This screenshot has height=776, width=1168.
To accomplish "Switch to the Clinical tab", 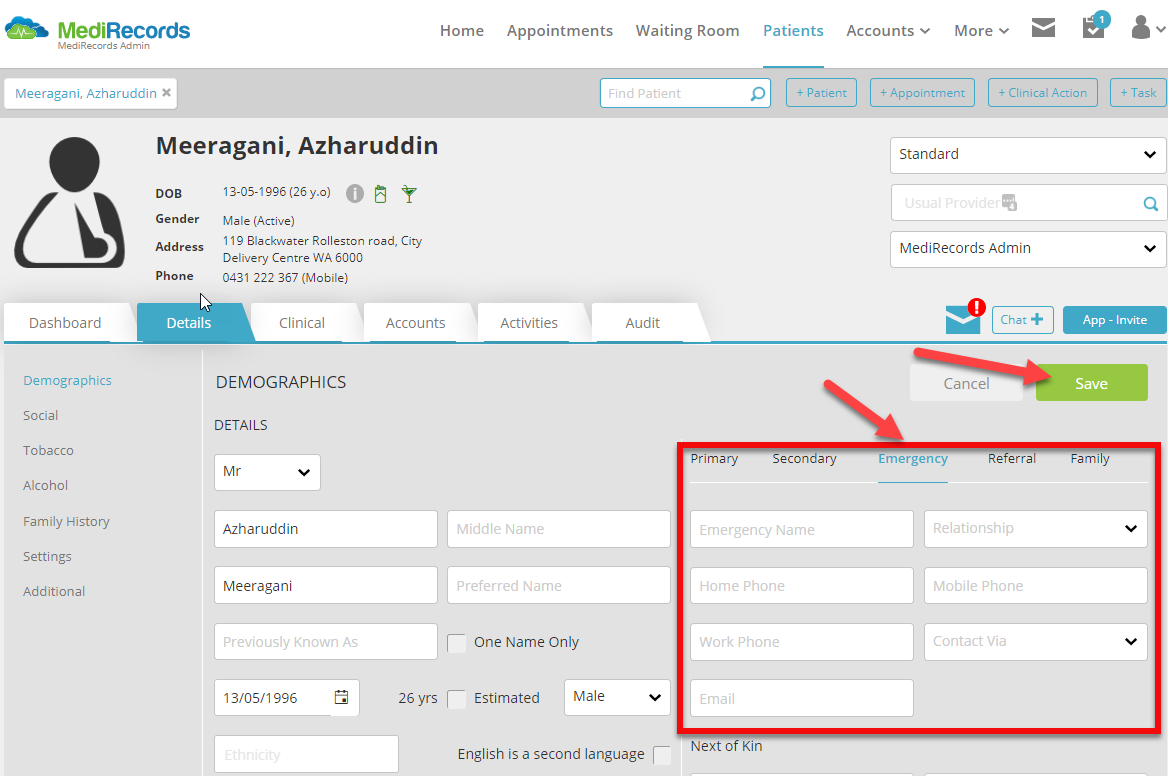I will coord(302,322).
